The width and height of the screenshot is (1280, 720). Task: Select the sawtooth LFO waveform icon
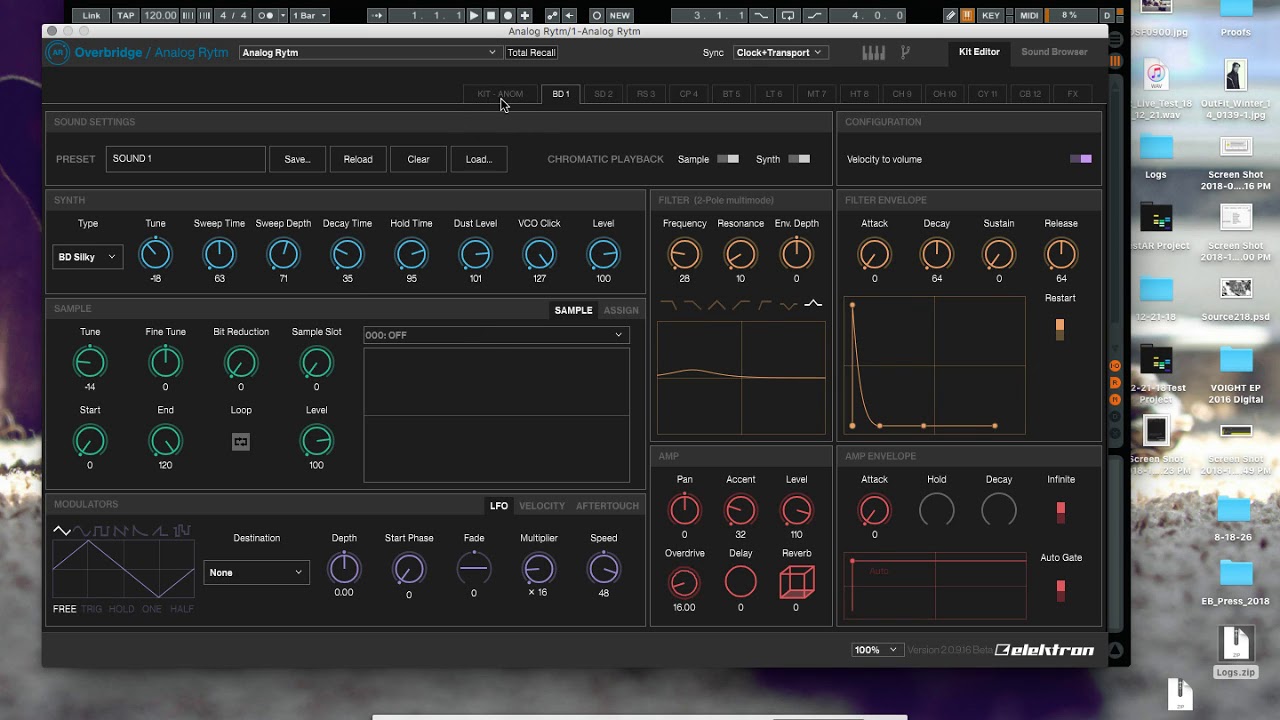pos(122,530)
